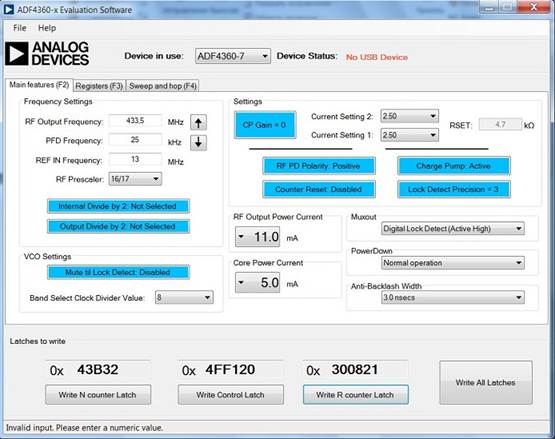Image resolution: width=555 pixels, height=439 pixels.
Task: Close the ADF4360-x Evaluation Software window
Action: coord(534,7)
